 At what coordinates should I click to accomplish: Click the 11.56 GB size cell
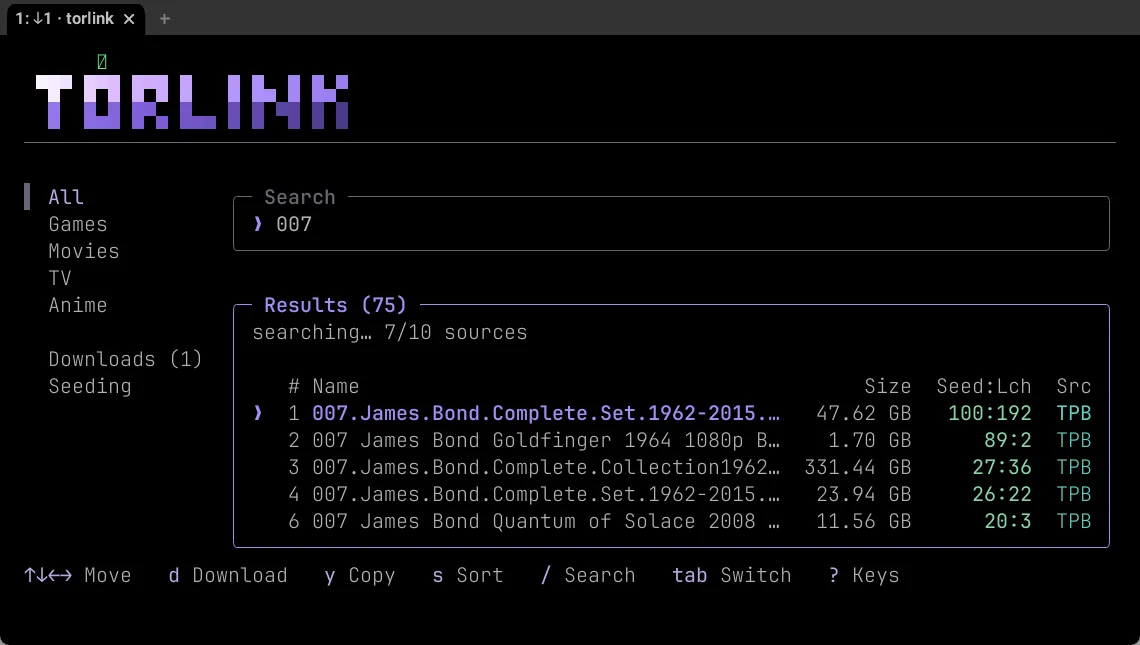(864, 521)
